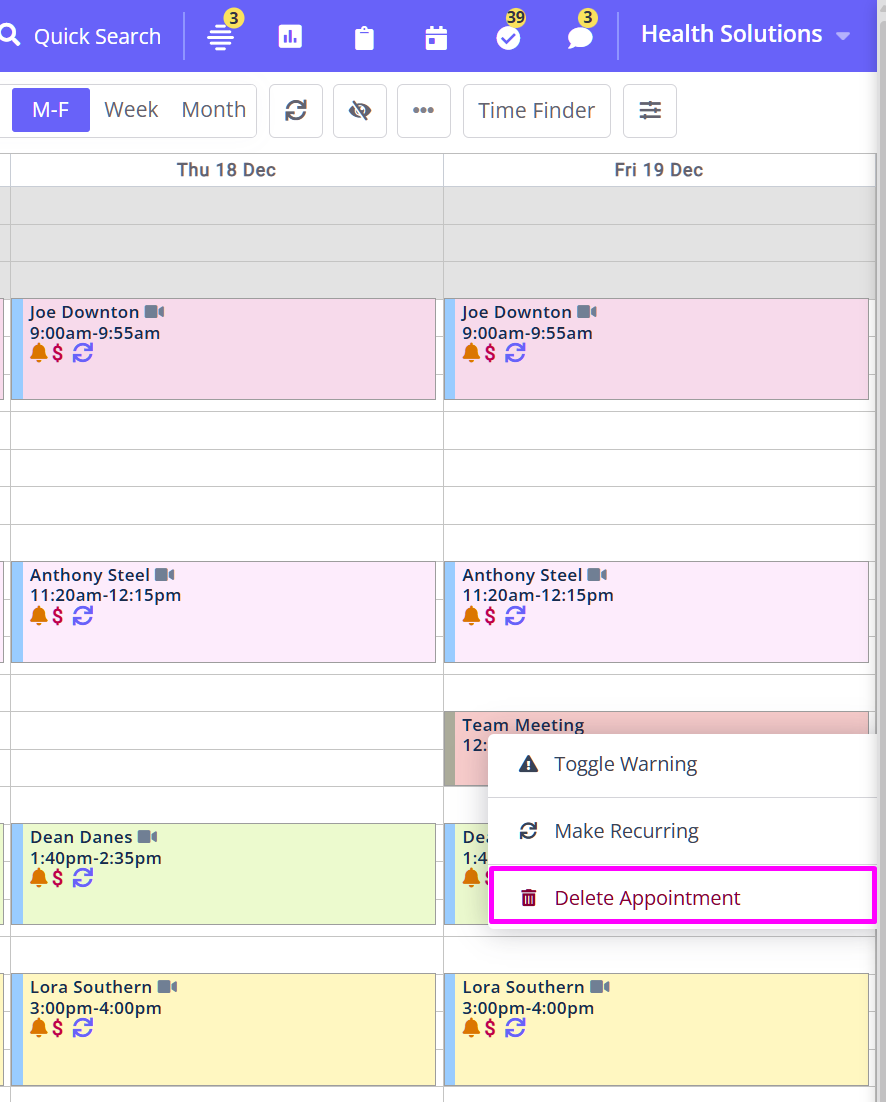Select Delete Appointment from the menu
Image resolution: width=886 pixels, height=1102 pixels.
[647, 898]
